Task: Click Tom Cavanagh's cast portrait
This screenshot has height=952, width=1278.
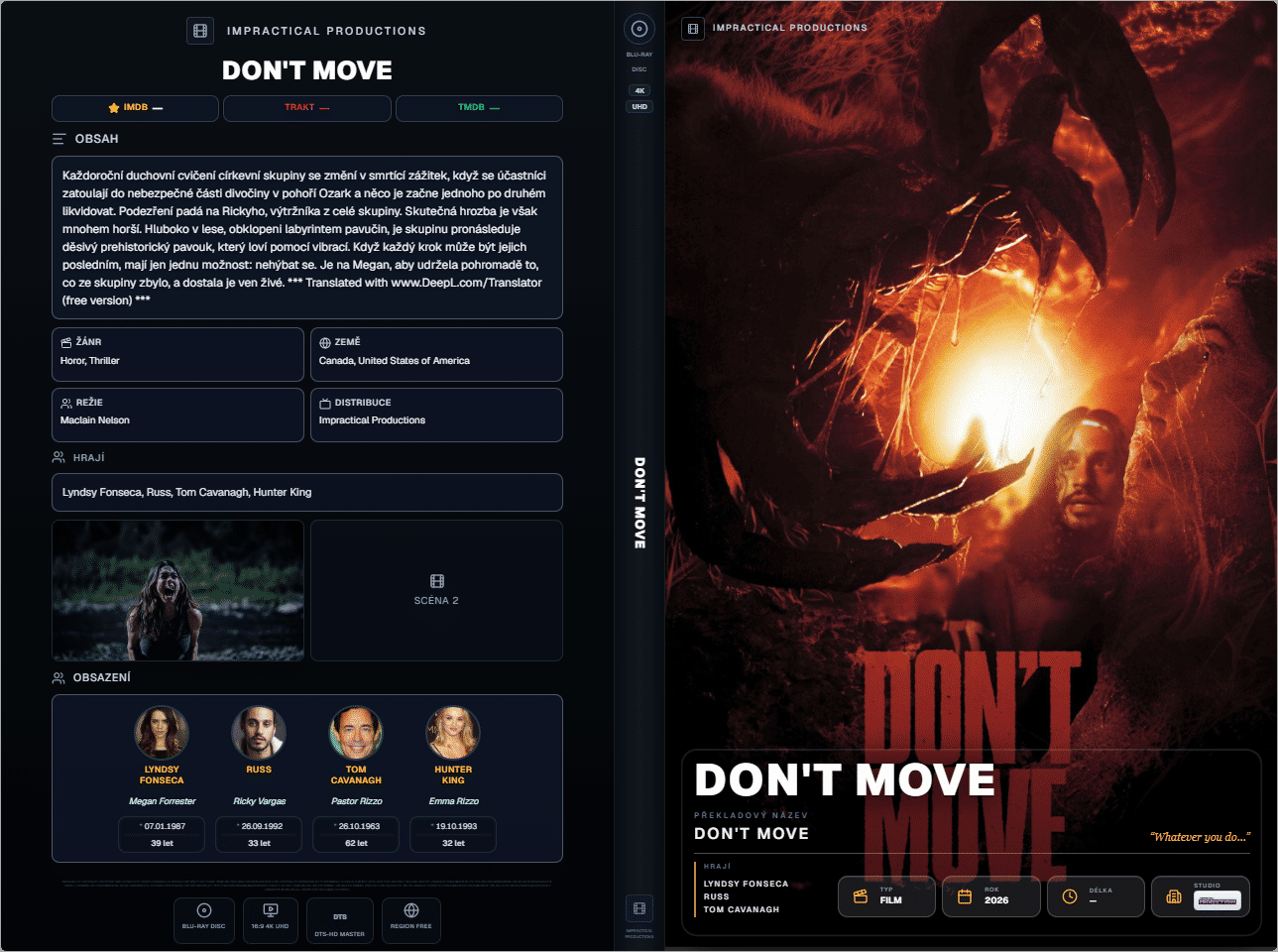Action: tap(356, 733)
